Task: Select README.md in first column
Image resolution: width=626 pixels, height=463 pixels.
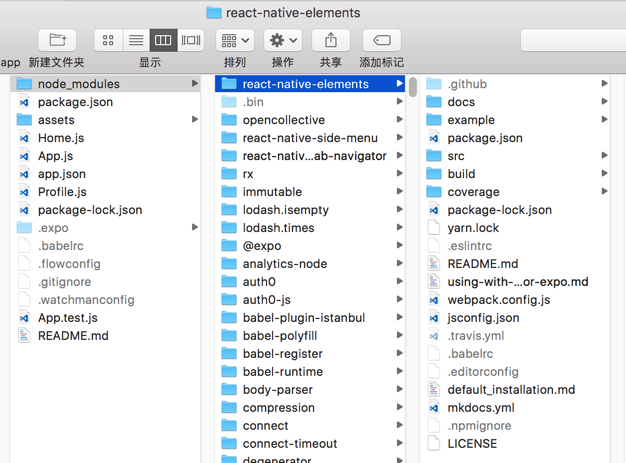Action: (105, 336)
